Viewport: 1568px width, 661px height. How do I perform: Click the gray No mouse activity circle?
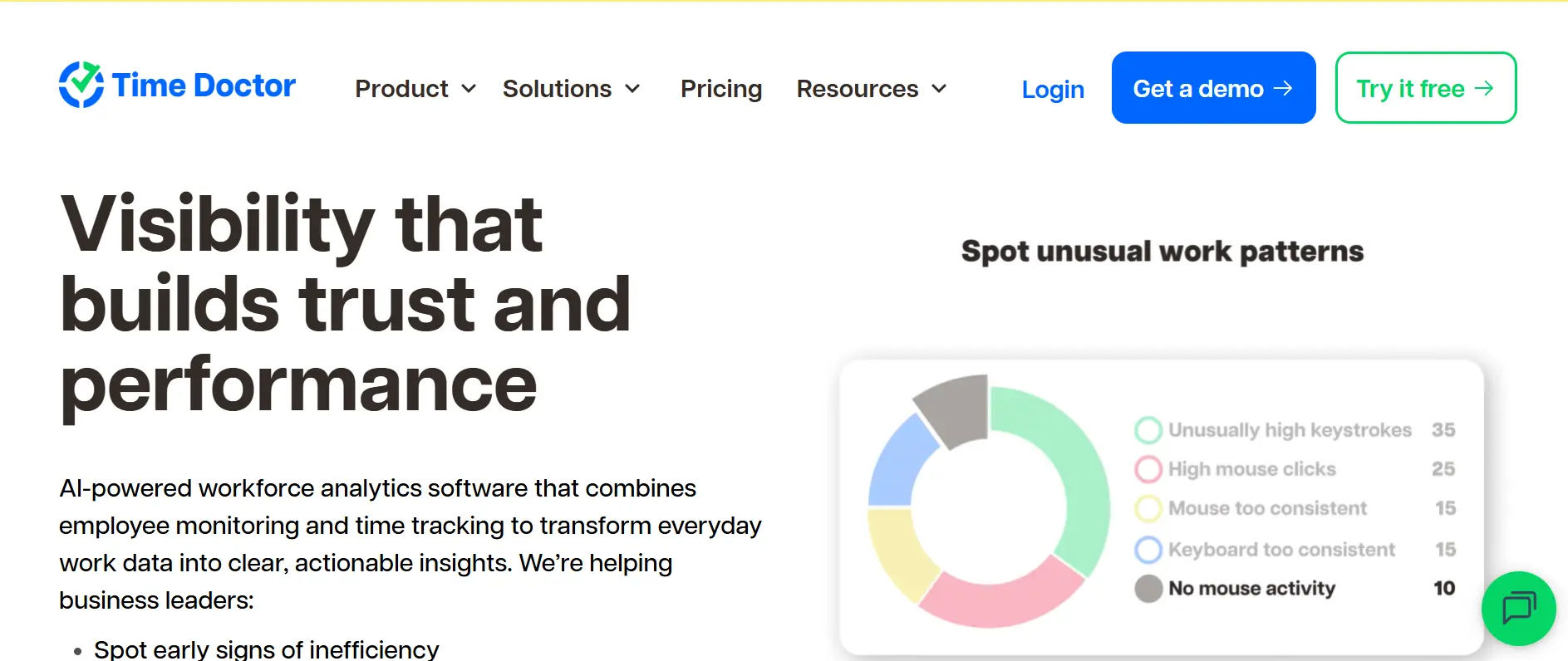1148,589
